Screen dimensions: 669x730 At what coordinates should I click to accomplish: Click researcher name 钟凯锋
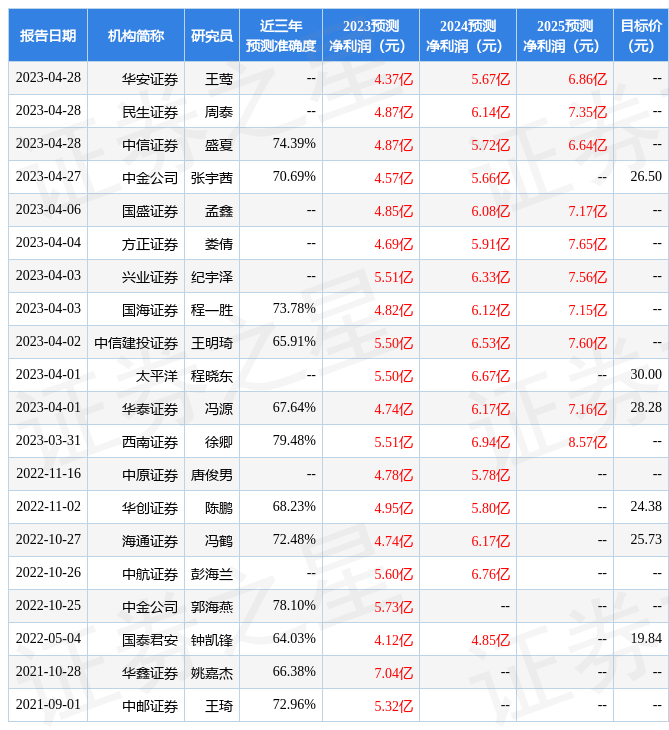(212, 640)
